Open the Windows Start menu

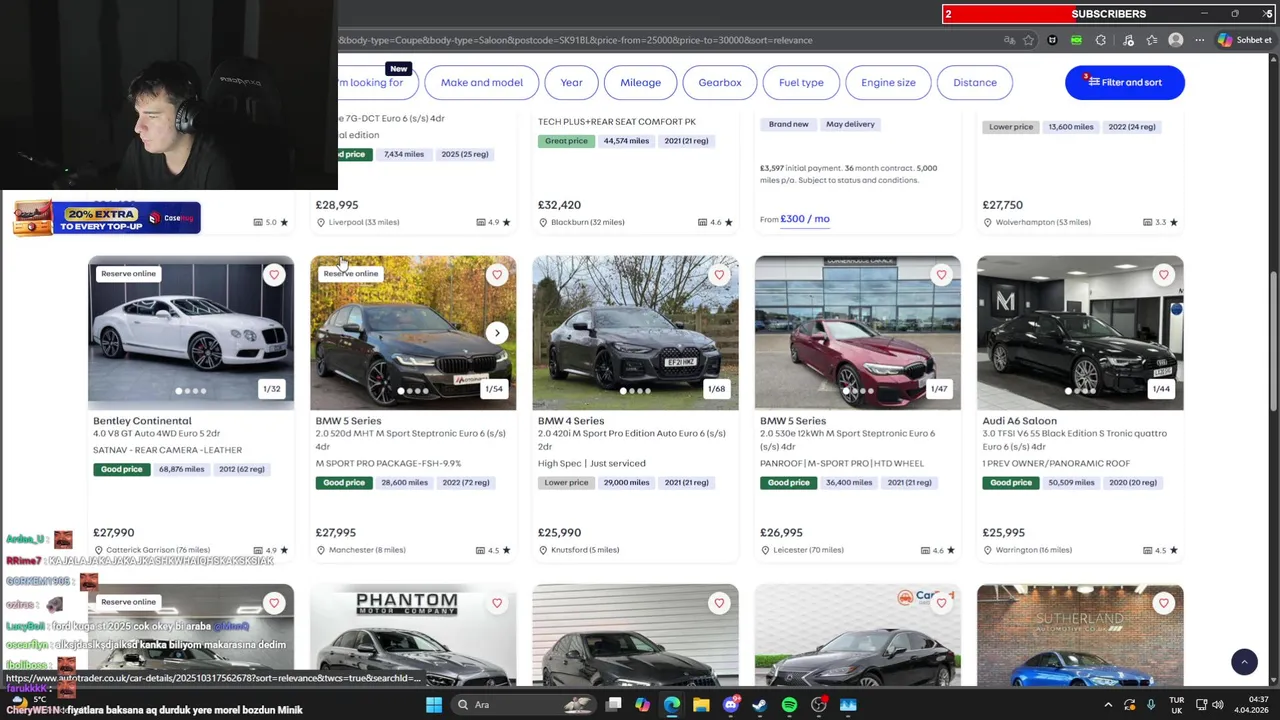coord(434,705)
